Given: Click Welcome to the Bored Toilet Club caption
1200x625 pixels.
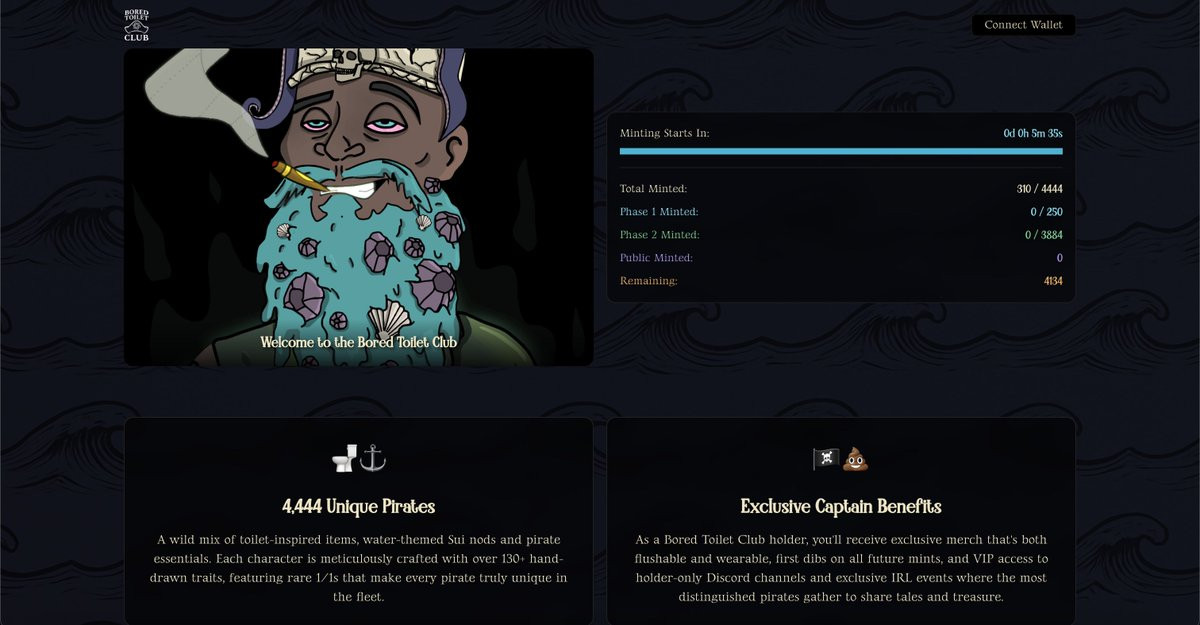Looking at the screenshot, I should tap(358, 342).
